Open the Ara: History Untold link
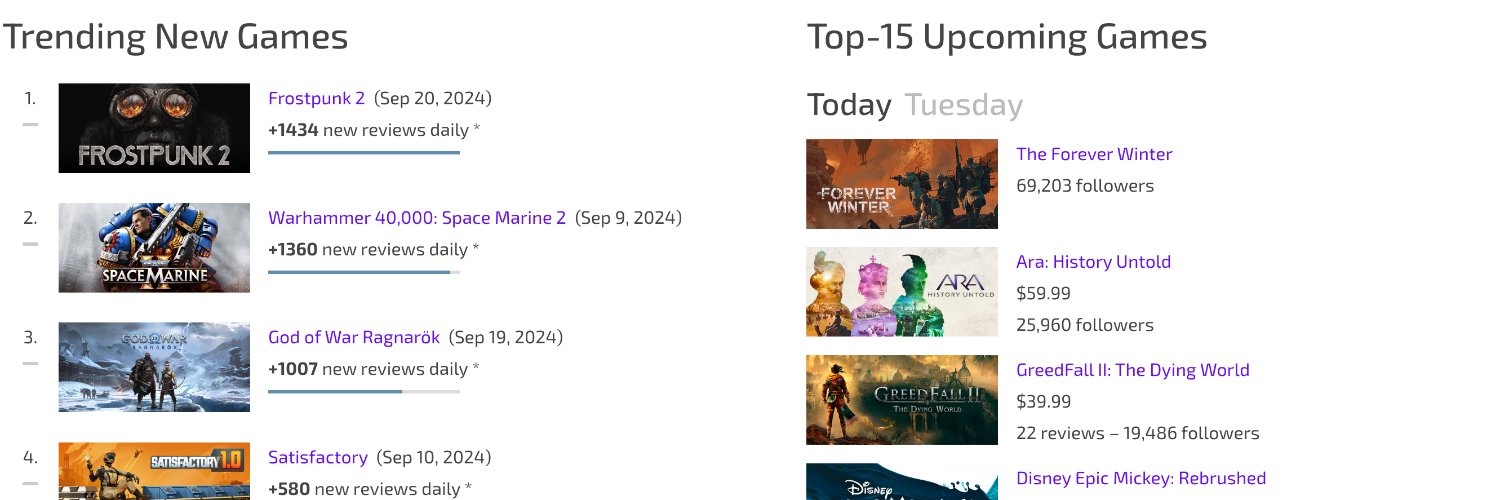This screenshot has height=500, width=1500. 1093,262
